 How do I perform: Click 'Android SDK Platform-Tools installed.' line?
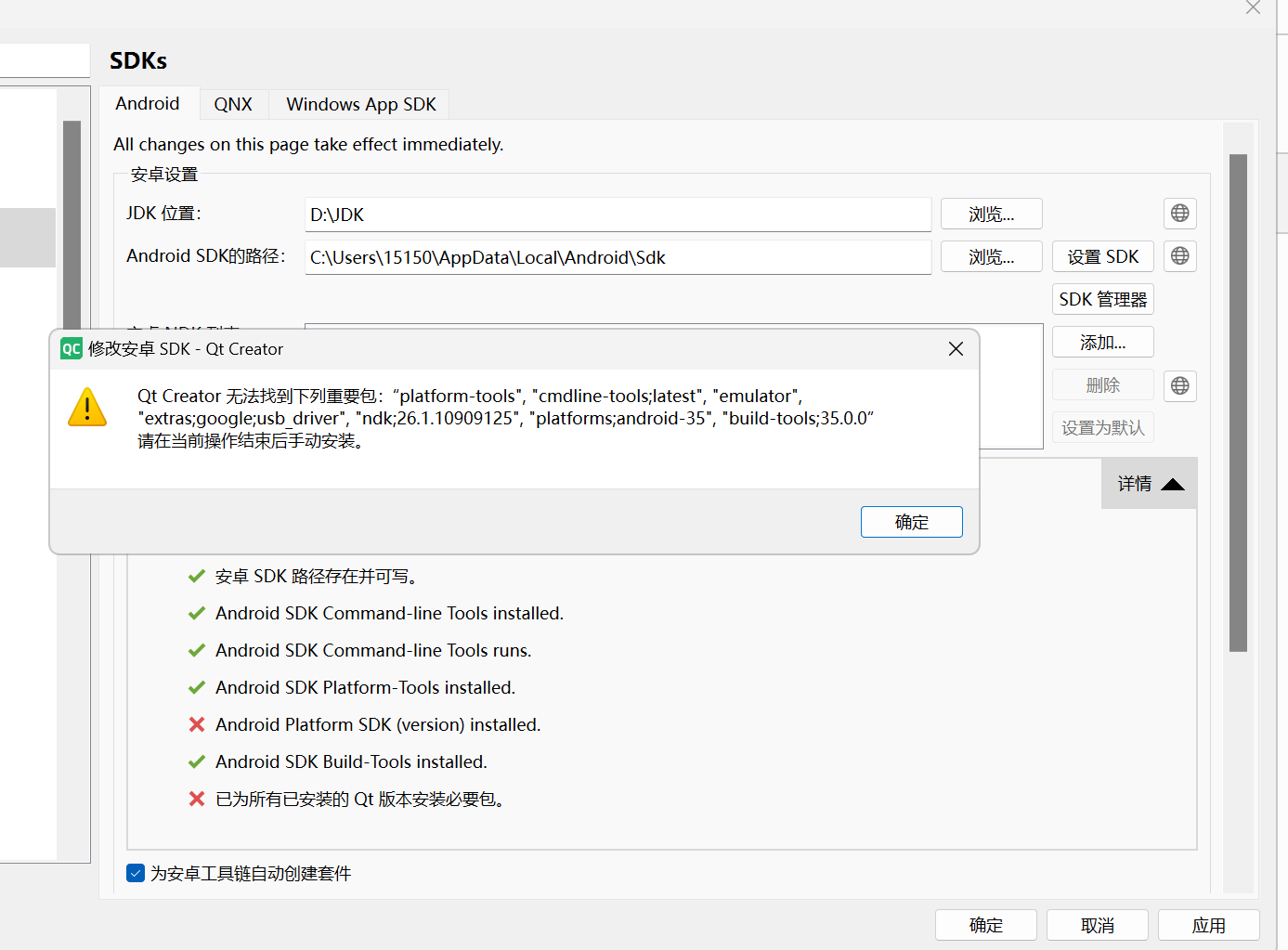tap(365, 687)
